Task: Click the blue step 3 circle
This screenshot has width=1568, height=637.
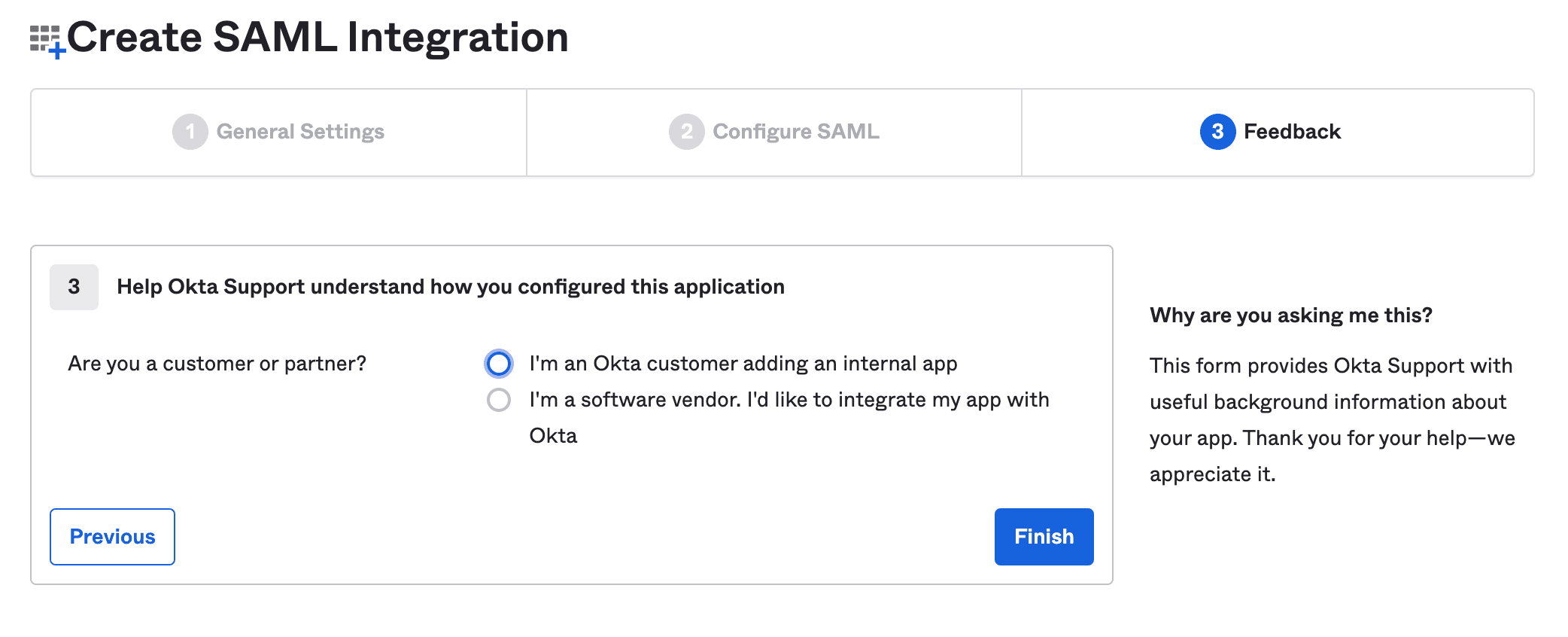Action: click(x=1217, y=132)
